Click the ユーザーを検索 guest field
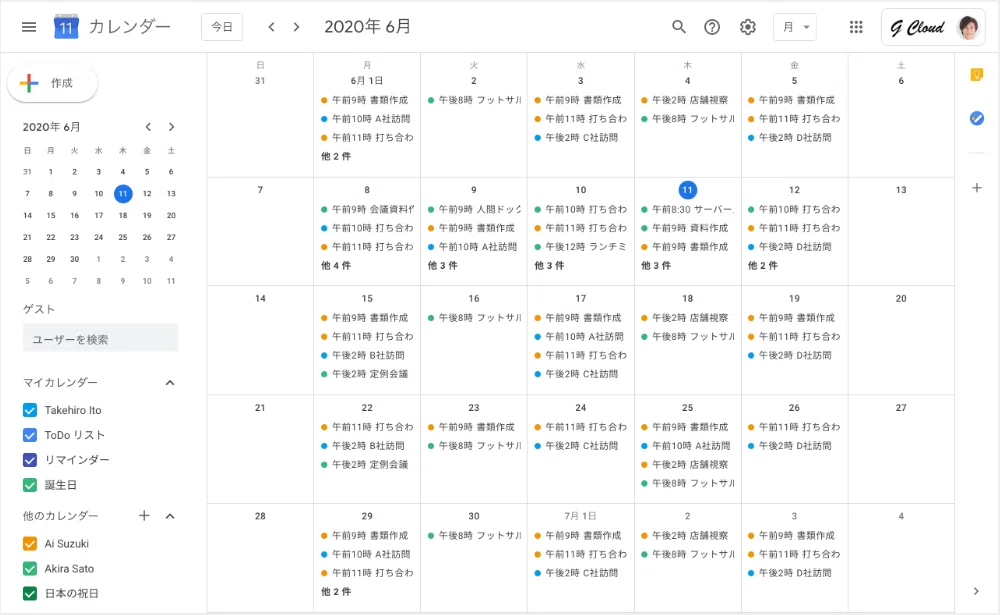1000x615 pixels. (x=101, y=339)
